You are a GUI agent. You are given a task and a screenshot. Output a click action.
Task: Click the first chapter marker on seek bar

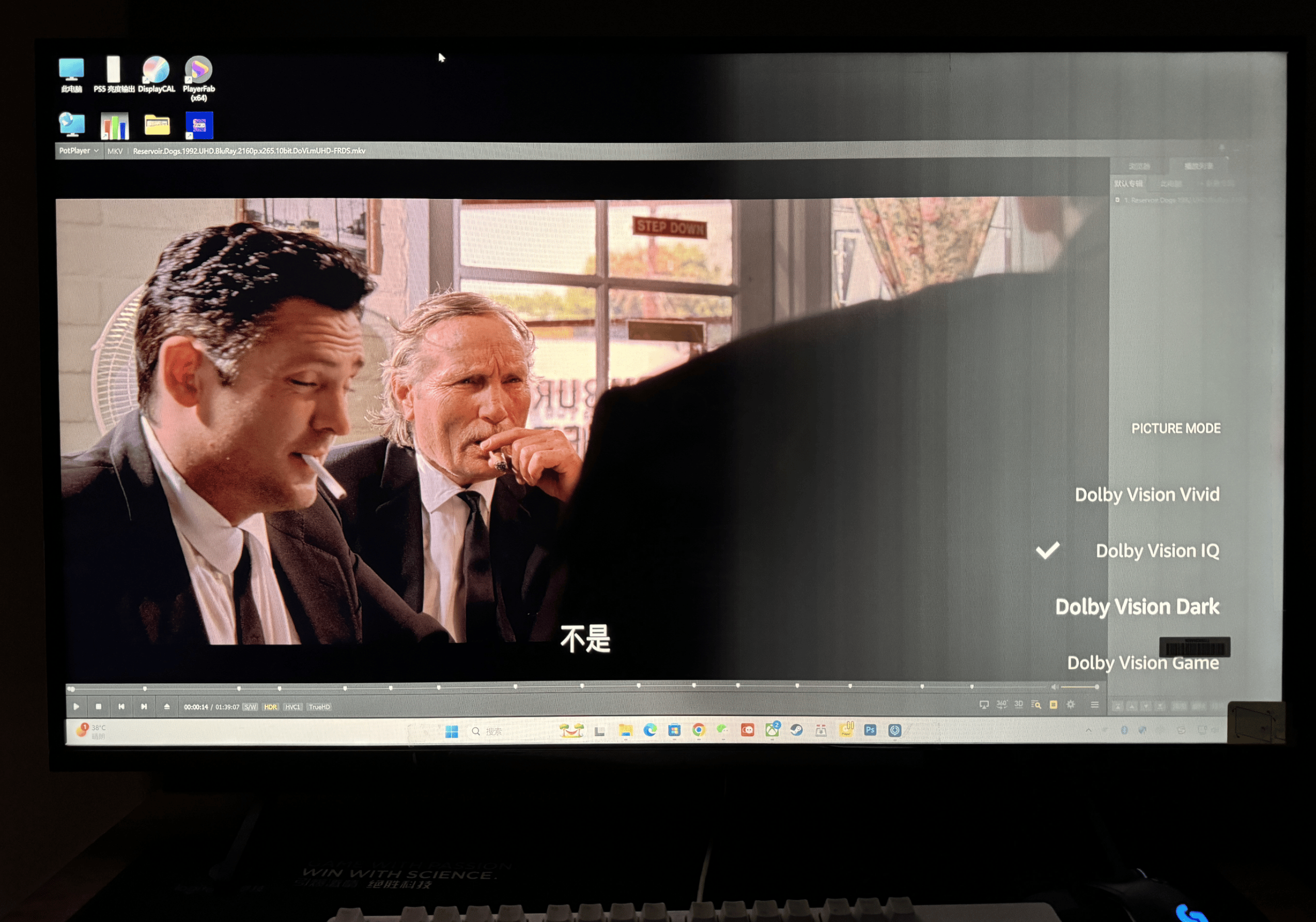145,688
